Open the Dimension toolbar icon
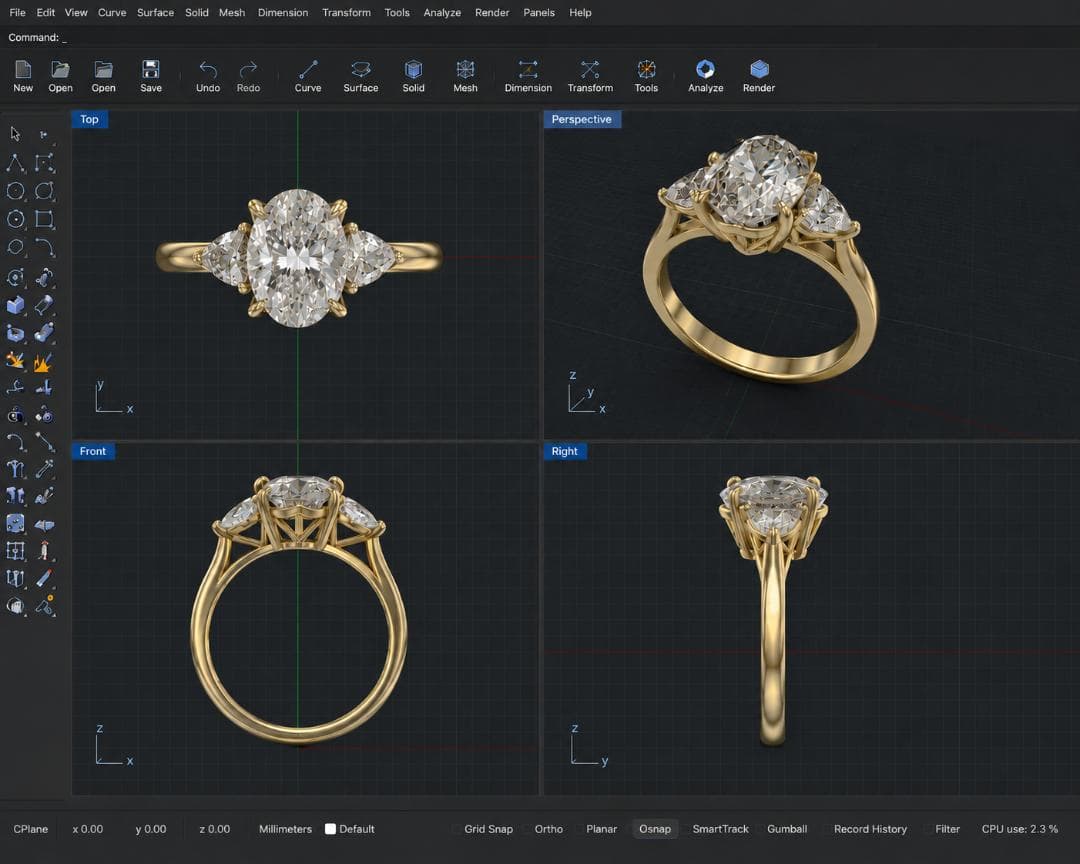1080x864 pixels. coord(528,76)
